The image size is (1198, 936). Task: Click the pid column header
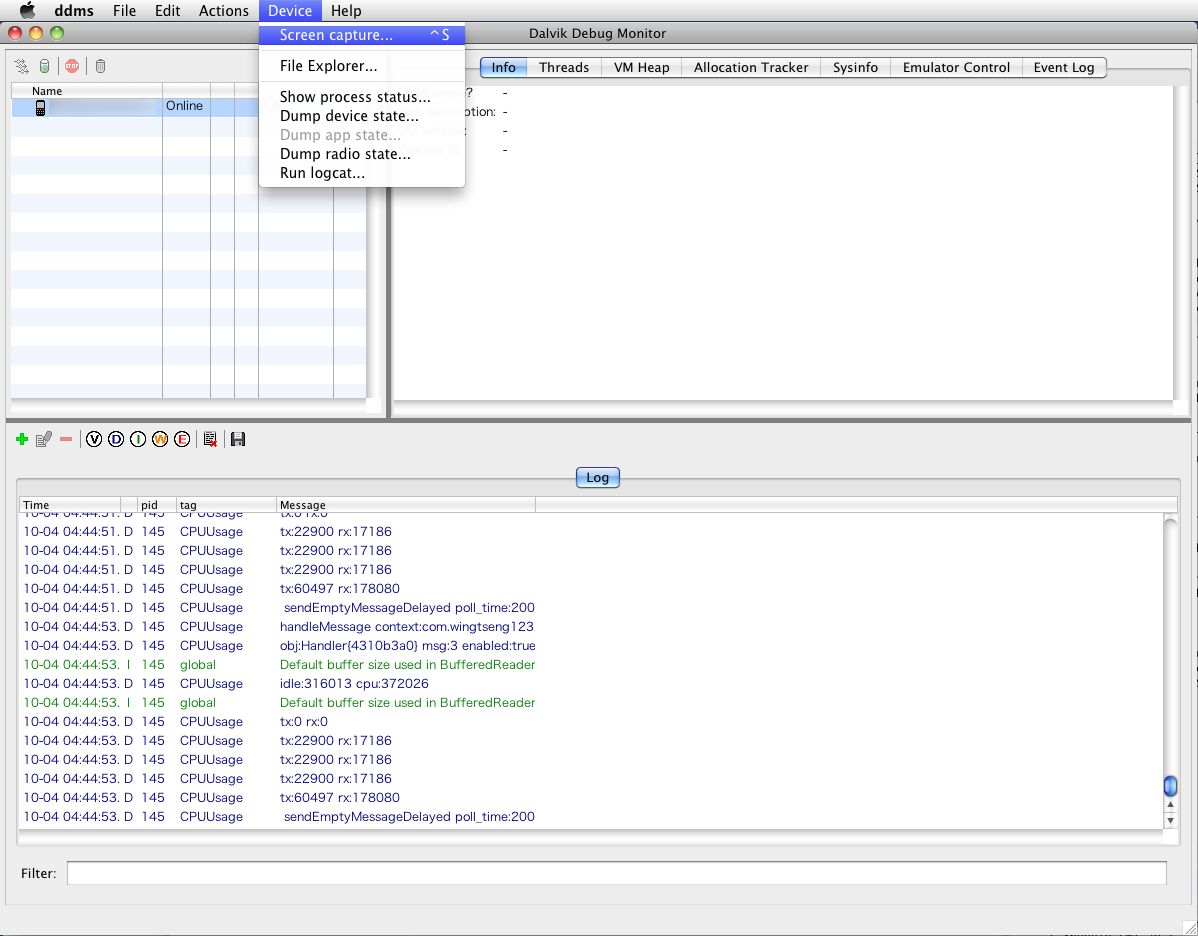pyautogui.click(x=157, y=505)
